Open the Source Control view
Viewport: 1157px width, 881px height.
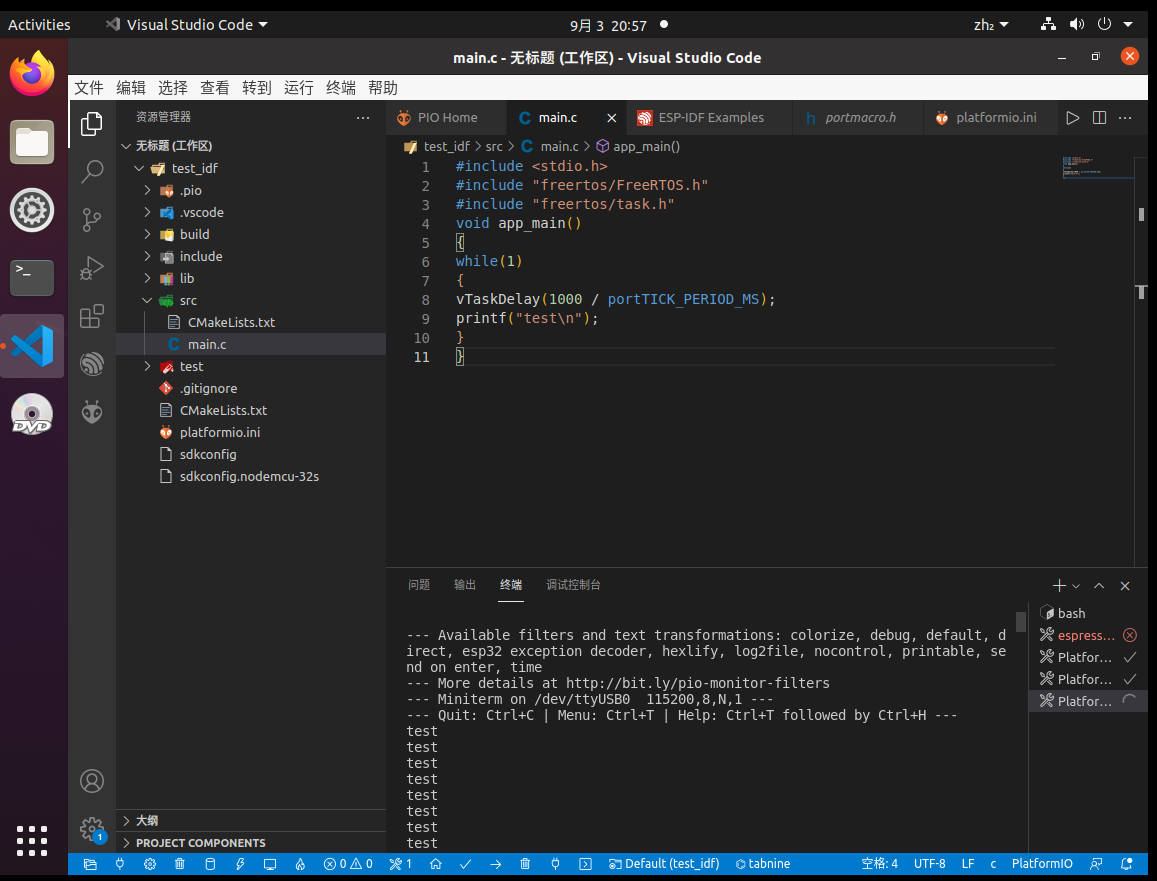point(91,219)
